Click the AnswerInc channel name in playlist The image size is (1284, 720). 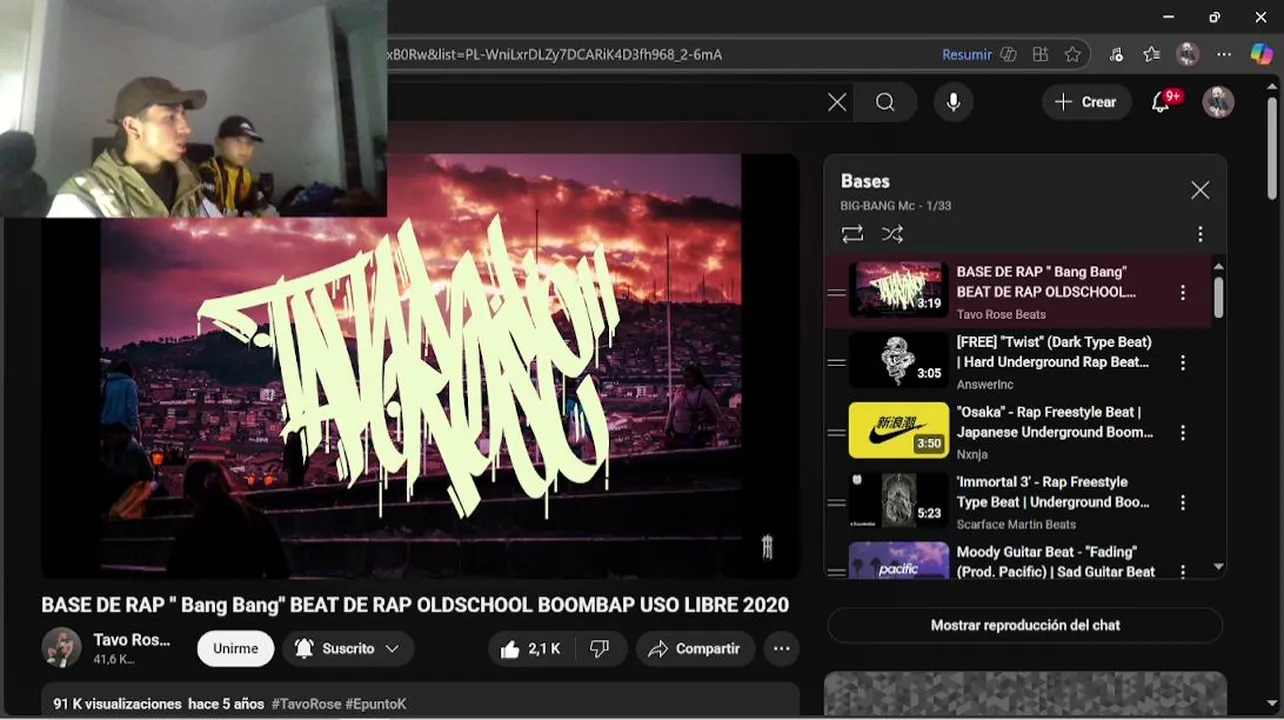point(985,384)
